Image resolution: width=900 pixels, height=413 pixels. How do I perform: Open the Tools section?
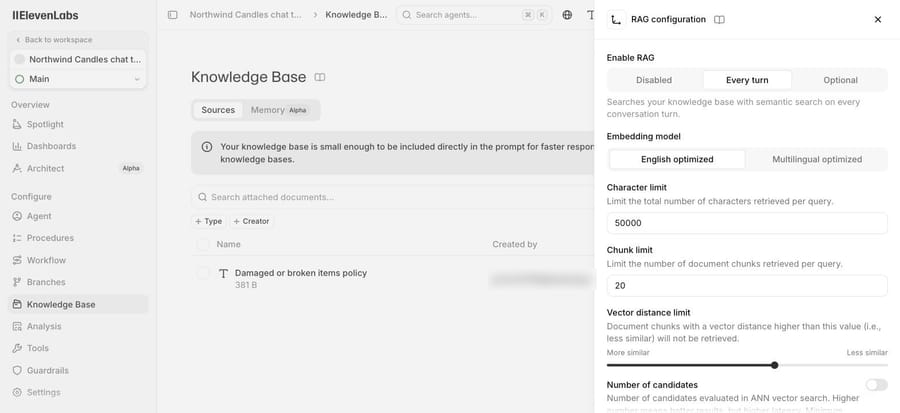[x=78, y=348]
